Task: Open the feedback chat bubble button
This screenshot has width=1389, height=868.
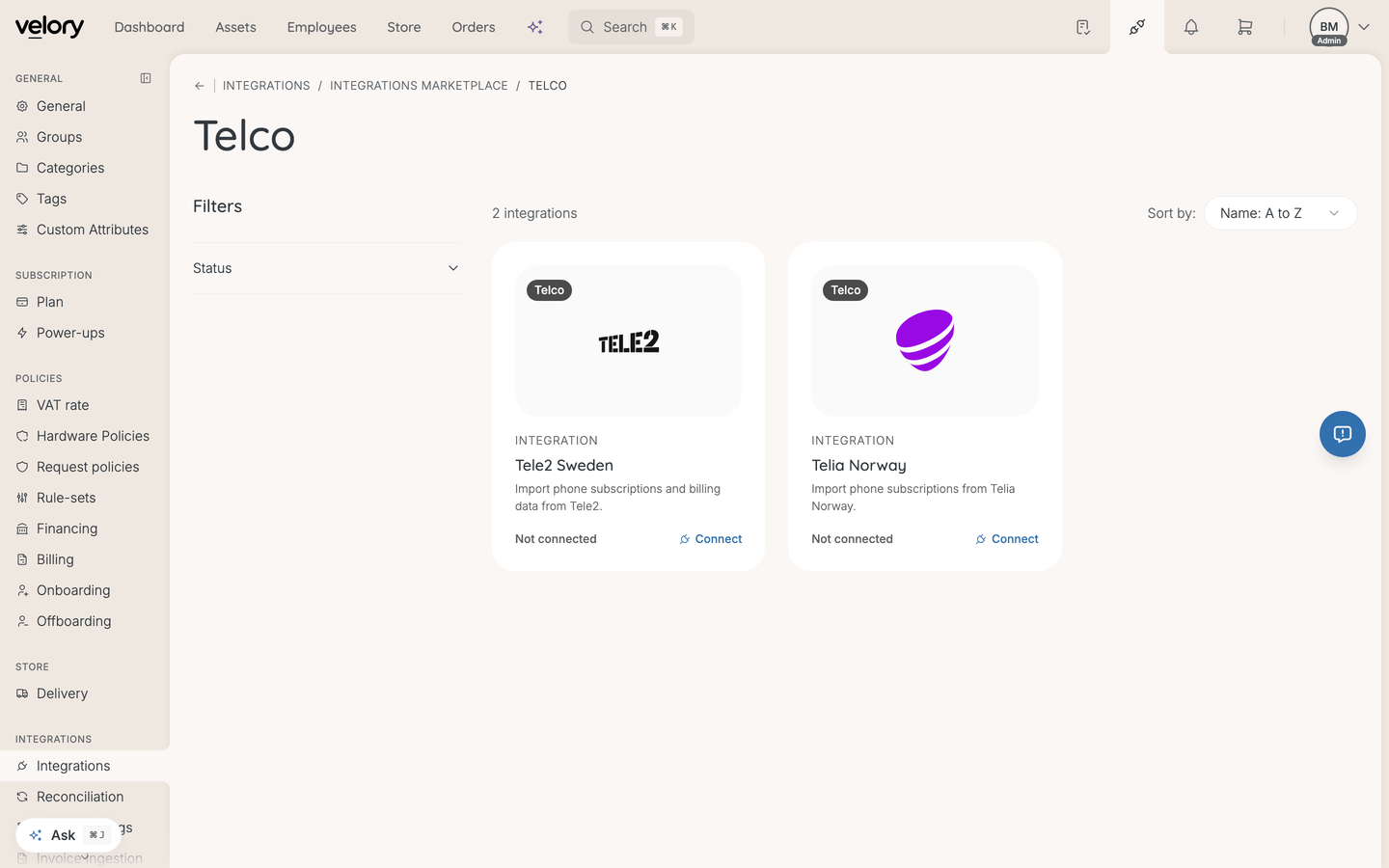Action: [1343, 434]
